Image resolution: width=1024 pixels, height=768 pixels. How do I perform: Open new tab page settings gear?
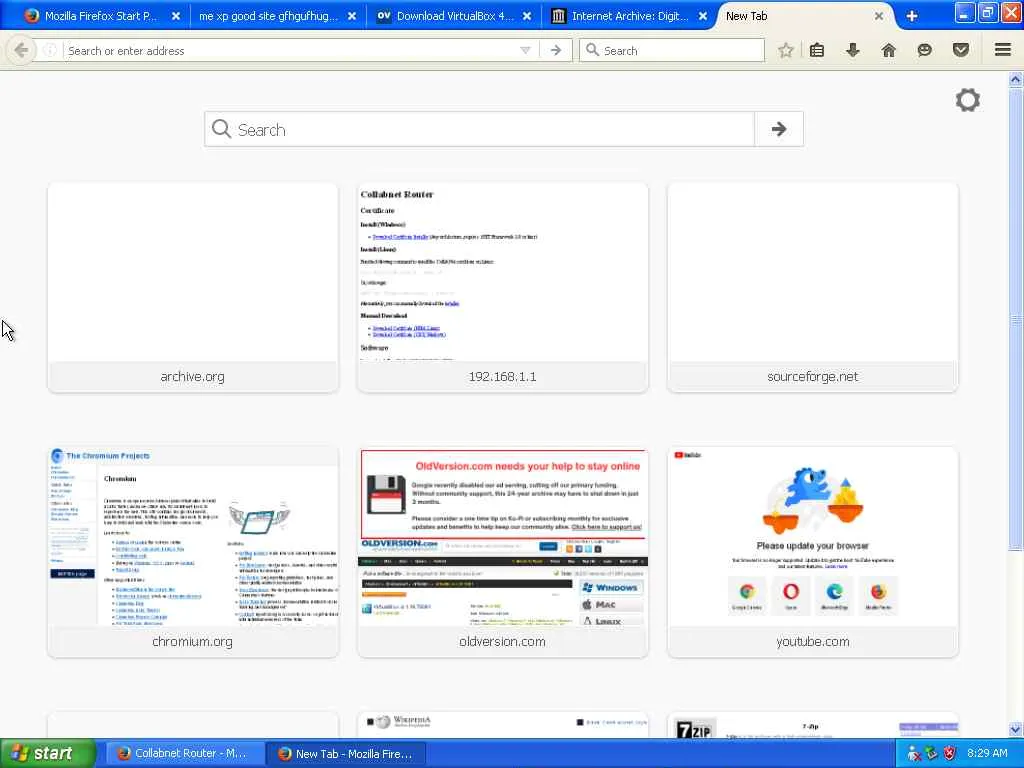coord(967,100)
